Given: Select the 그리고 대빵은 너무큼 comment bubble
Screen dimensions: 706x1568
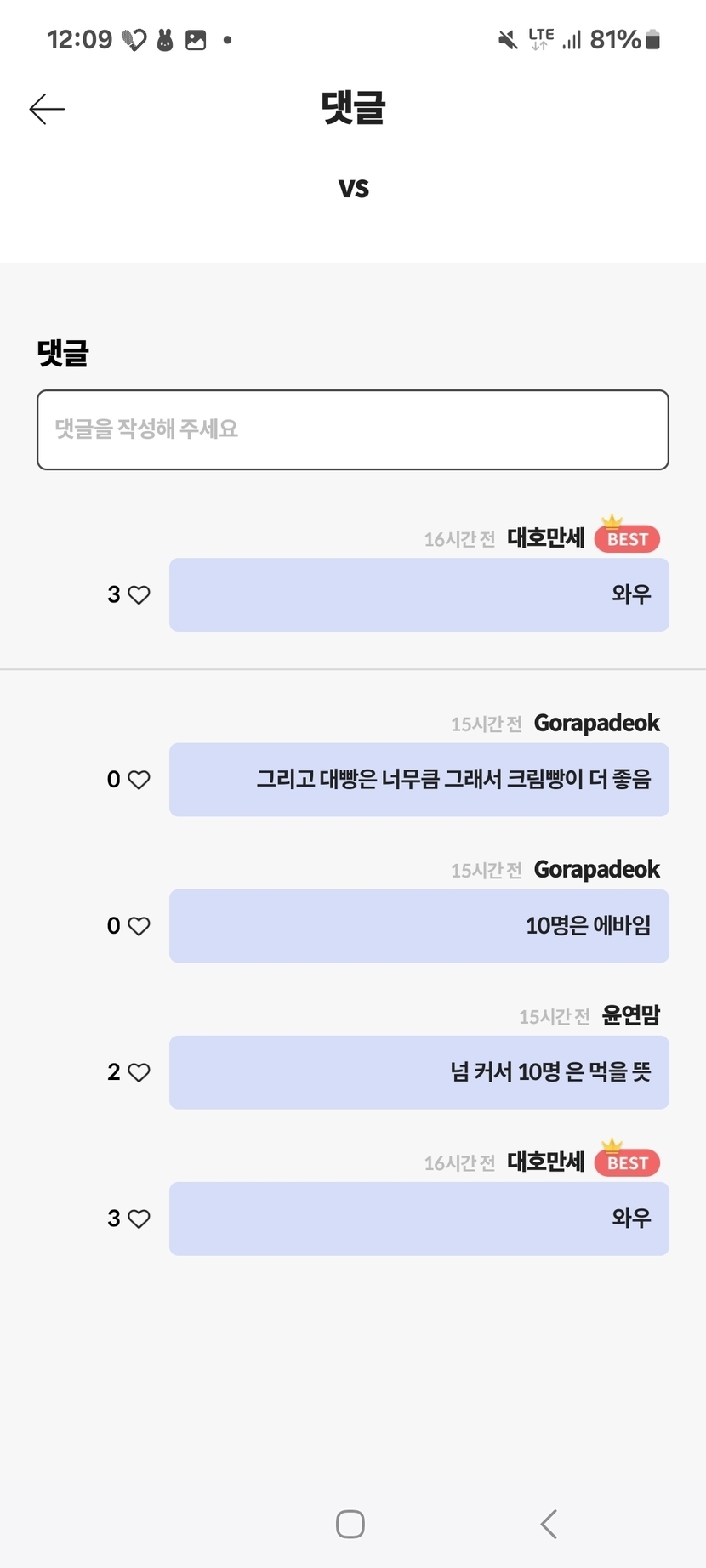Looking at the screenshot, I should 419,780.
